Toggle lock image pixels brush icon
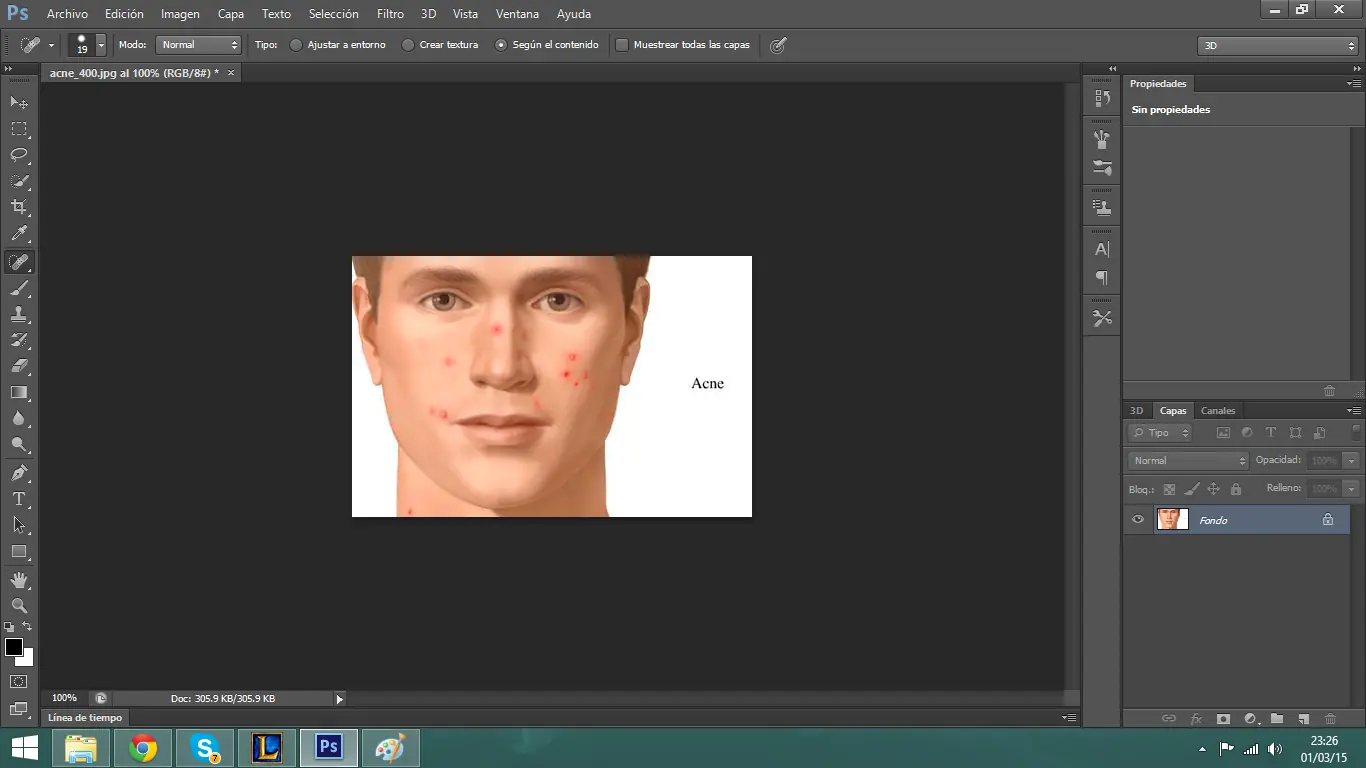Screen dimensions: 1366x768 [x=1191, y=489]
